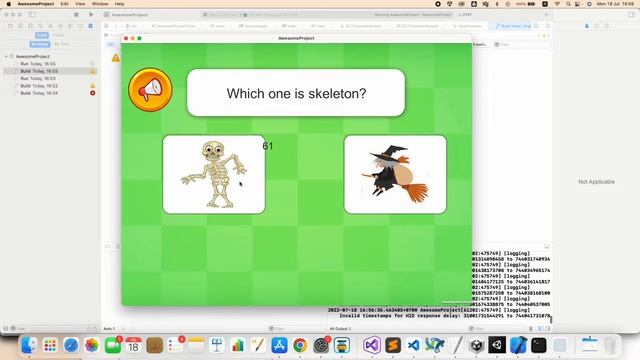The image size is (640, 360).
Task: Open Unity editor from the Dock
Action: click(497, 345)
